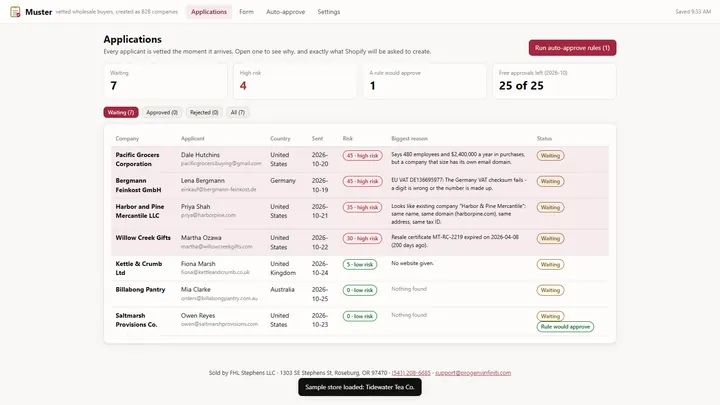The image size is (720, 405).
Task: Show All (7) applications
Action: 237,112
